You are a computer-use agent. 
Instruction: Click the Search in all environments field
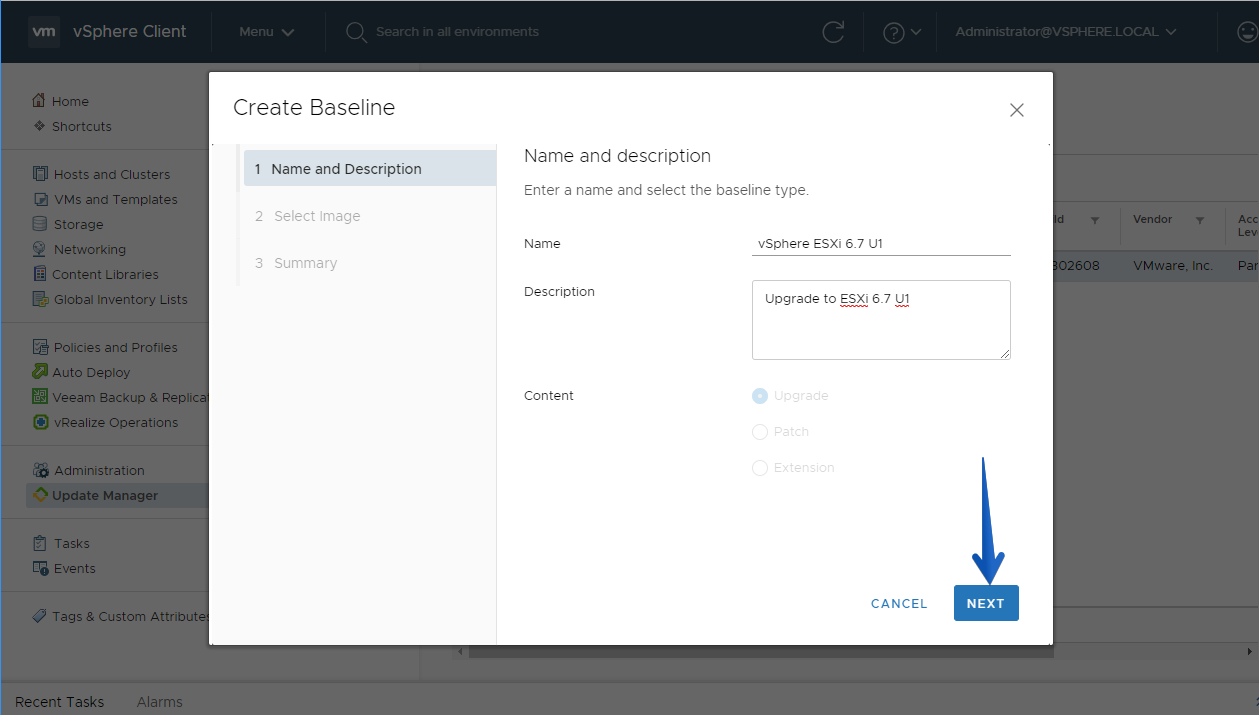point(457,32)
